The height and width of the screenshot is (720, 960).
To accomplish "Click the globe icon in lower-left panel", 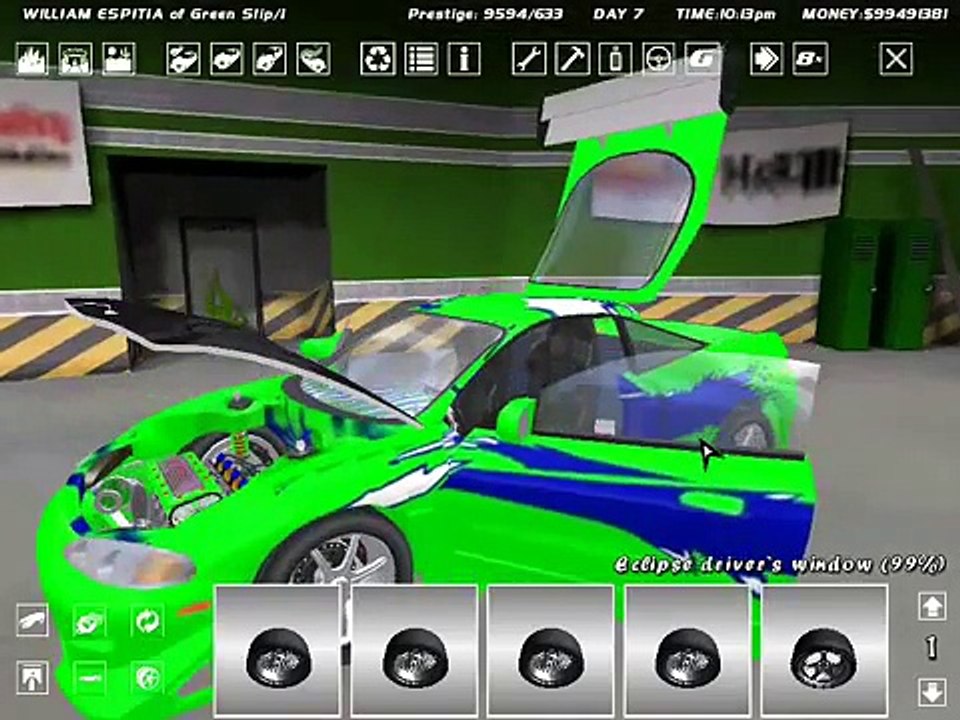I will [x=147, y=677].
